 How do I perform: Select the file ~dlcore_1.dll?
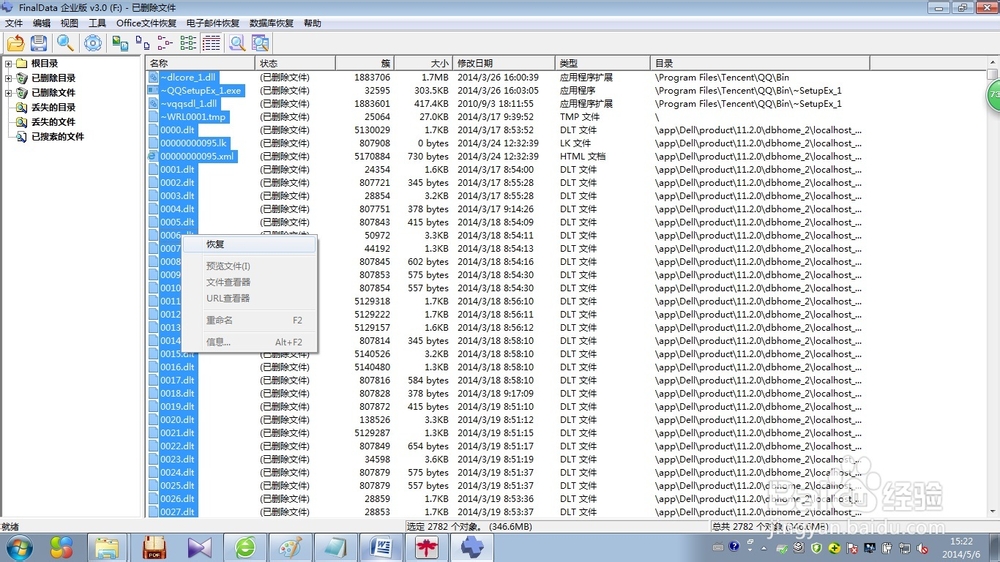coord(188,77)
